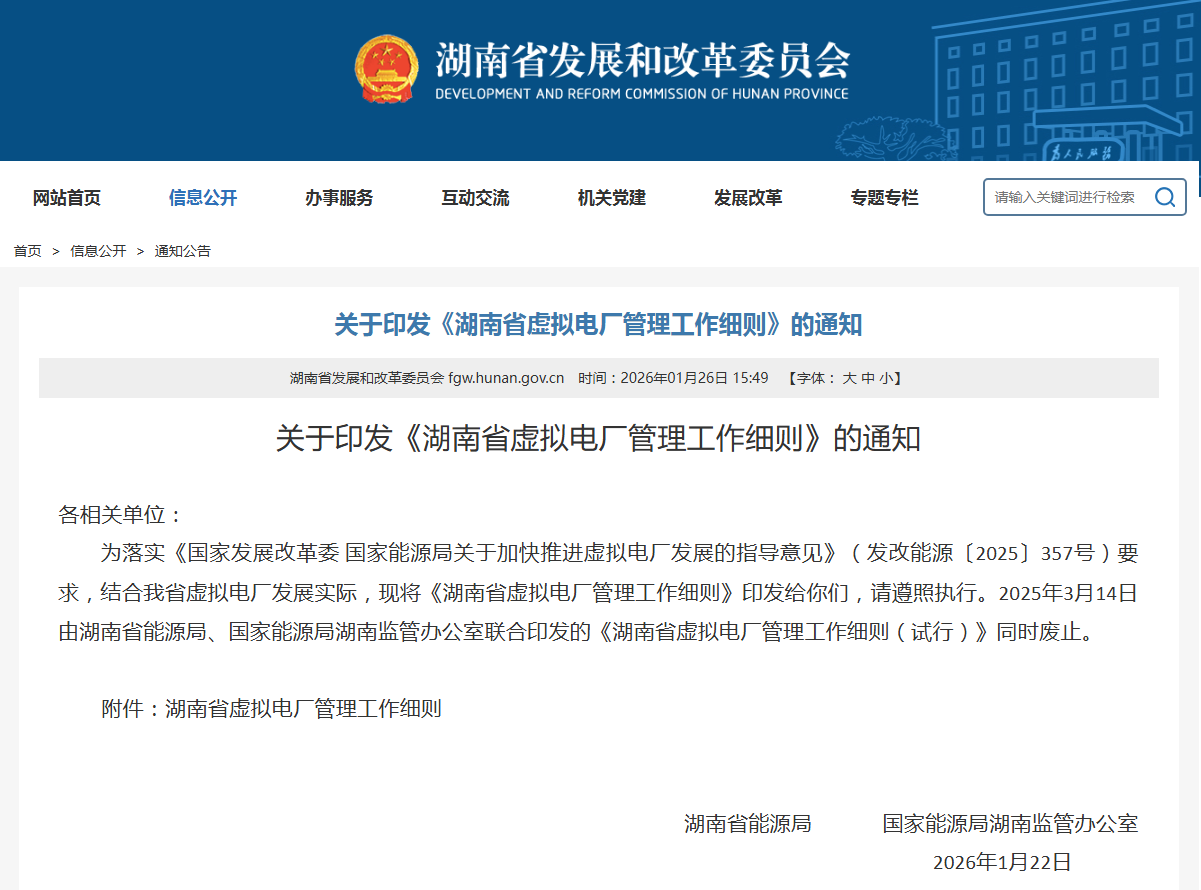1201x890 pixels.
Task: Open the 网站首页 navigation item
Action: coord(67,198)
